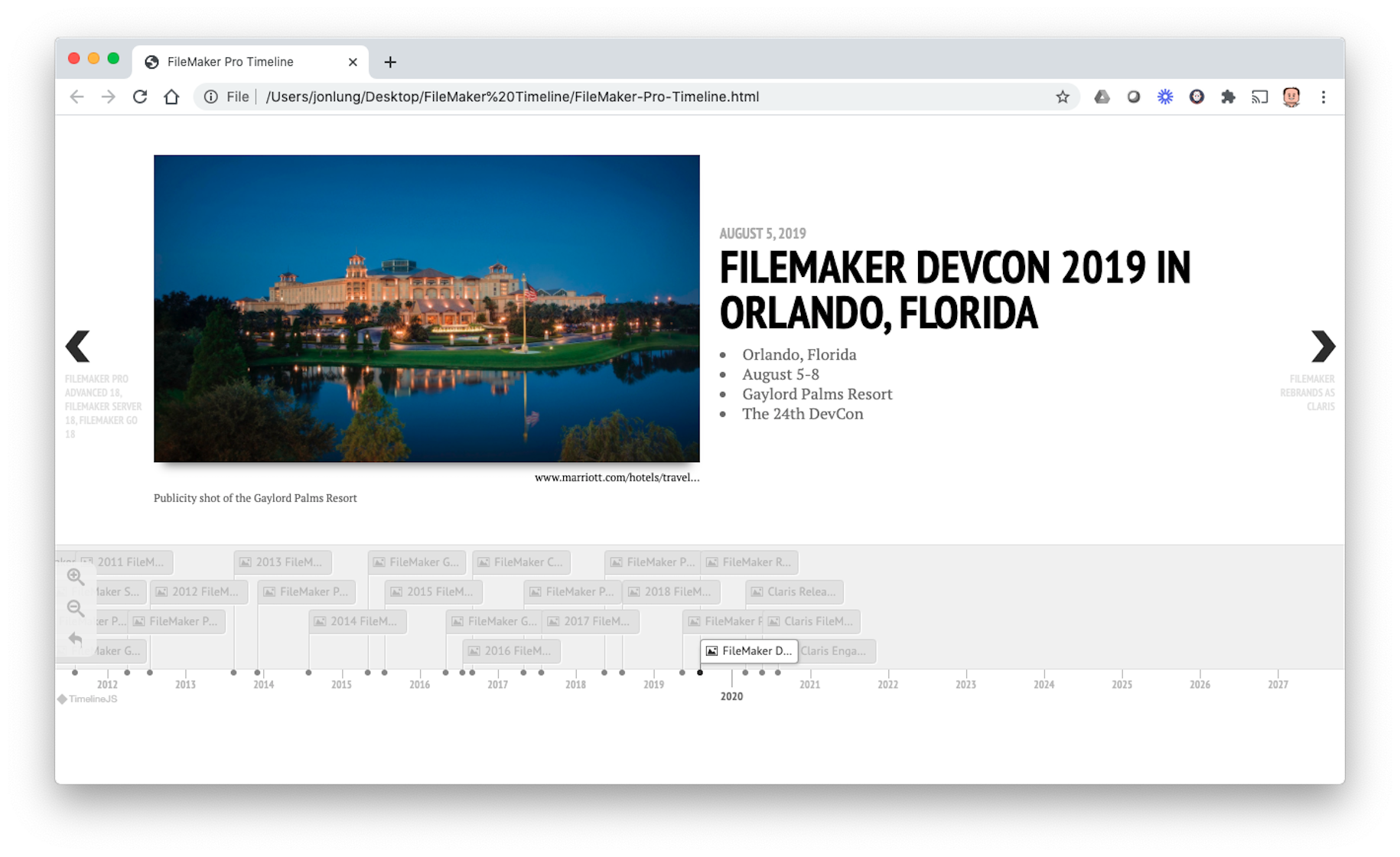
Task: Select the Claris Relea... timeline marker
Action: (794, 592)
